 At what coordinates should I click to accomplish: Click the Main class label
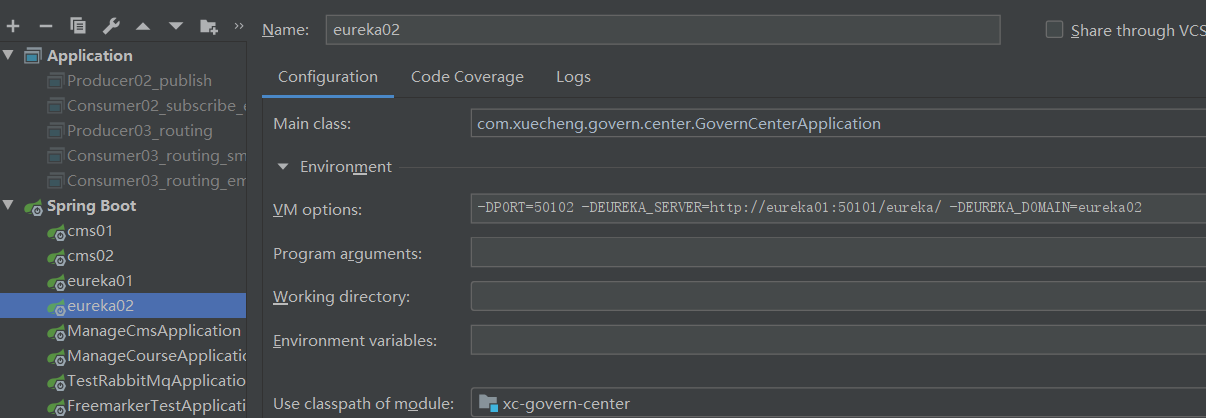coord(312,123)
